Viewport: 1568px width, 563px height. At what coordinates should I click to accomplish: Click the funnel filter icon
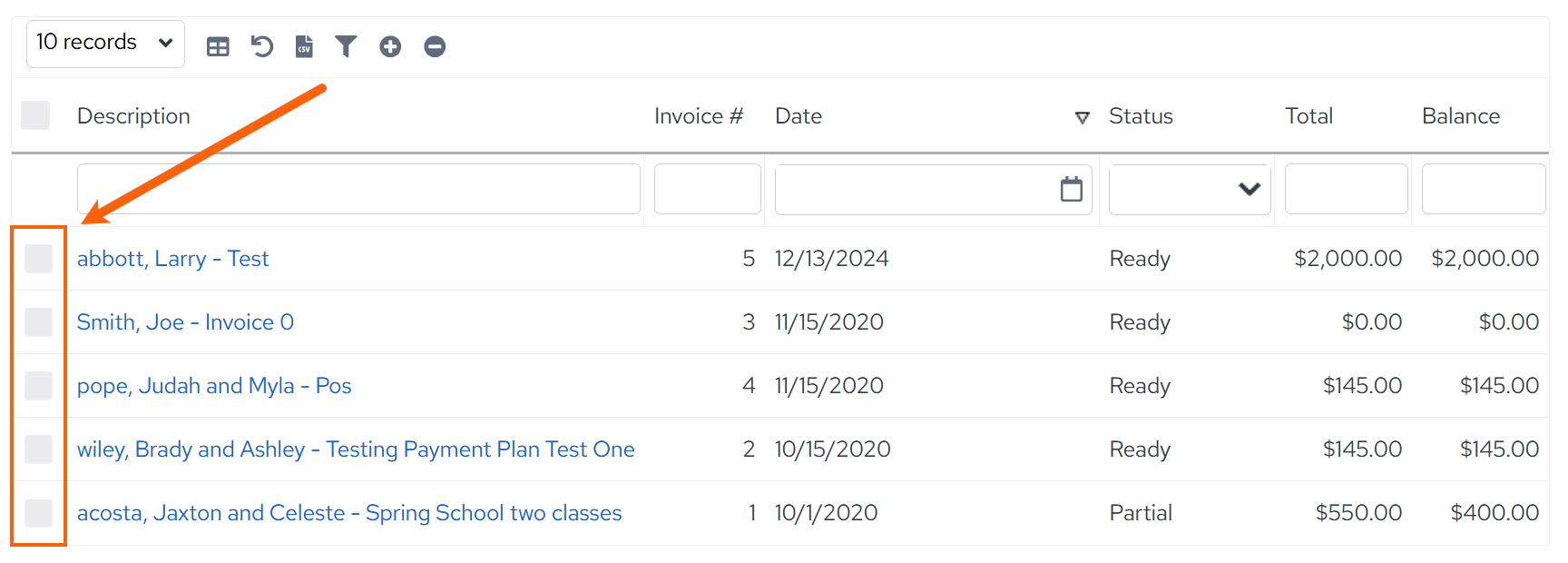pos(346,46)
